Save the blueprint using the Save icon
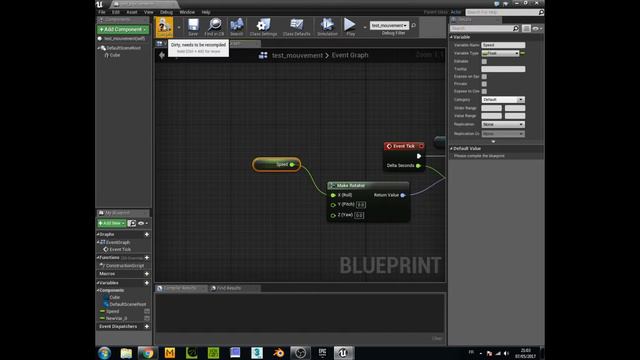Screen dimensions: 640x360 coord(193,27)
